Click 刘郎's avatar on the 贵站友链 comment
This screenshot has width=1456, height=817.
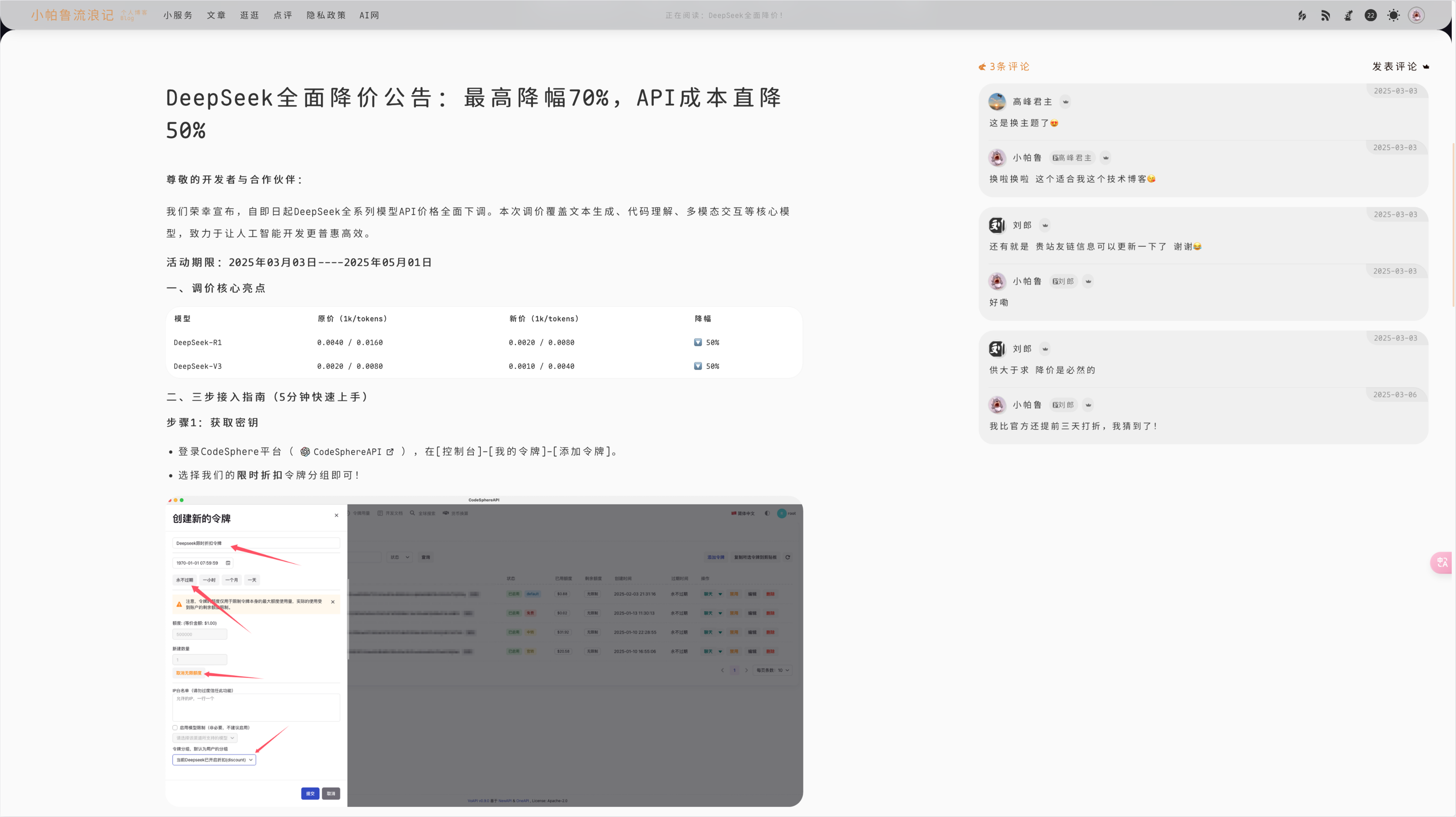pyautogui.click(x=997, y=225)
